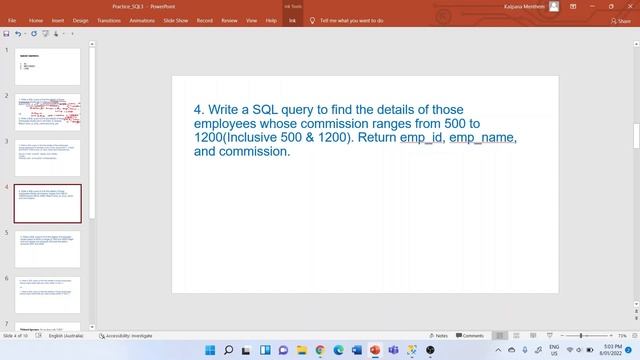Open File Explorer from taskbar
Image resolution: width=640 pixels, height=360 pixels.
[x=302, y=350]
